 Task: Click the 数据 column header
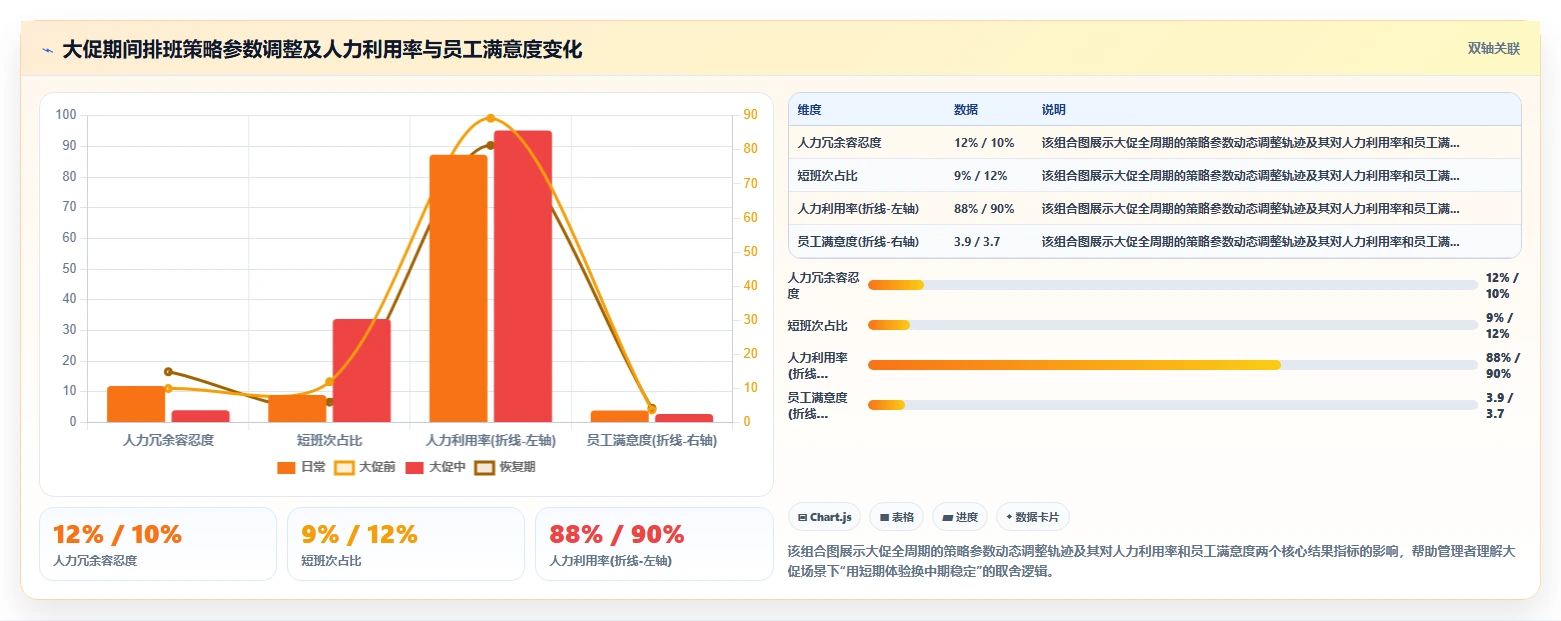[x=966, y=109]
